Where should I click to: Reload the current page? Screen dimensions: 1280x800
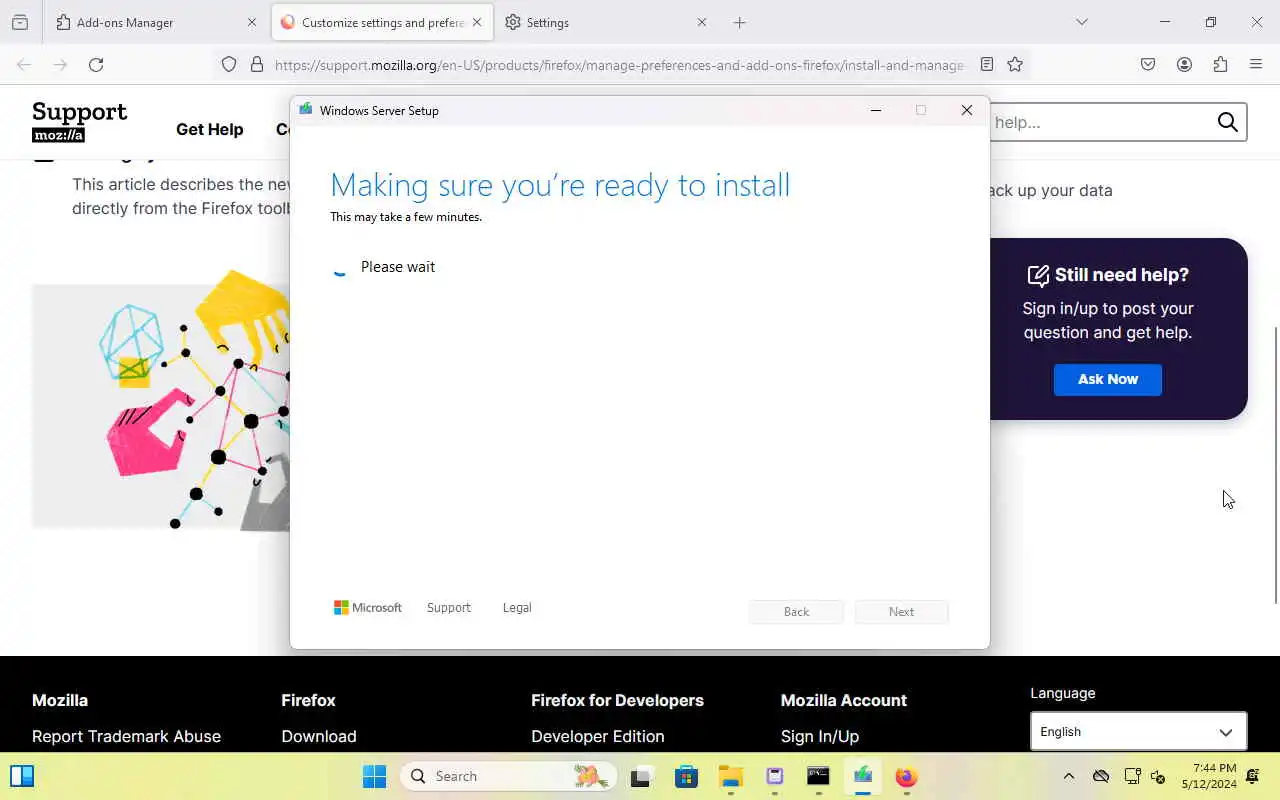tap(96, 65)
